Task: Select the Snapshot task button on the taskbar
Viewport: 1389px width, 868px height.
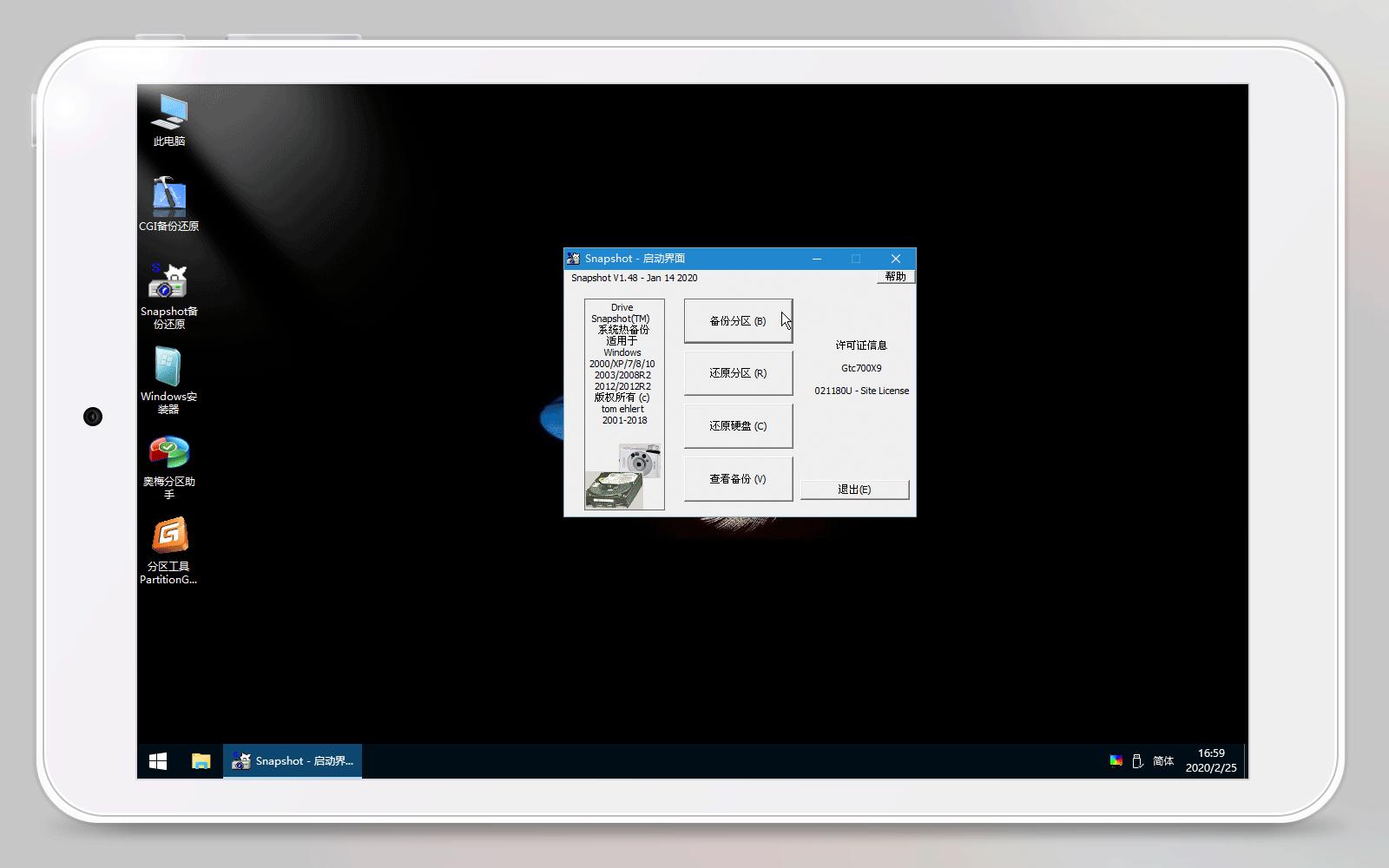Action: [x=292, y=760]
